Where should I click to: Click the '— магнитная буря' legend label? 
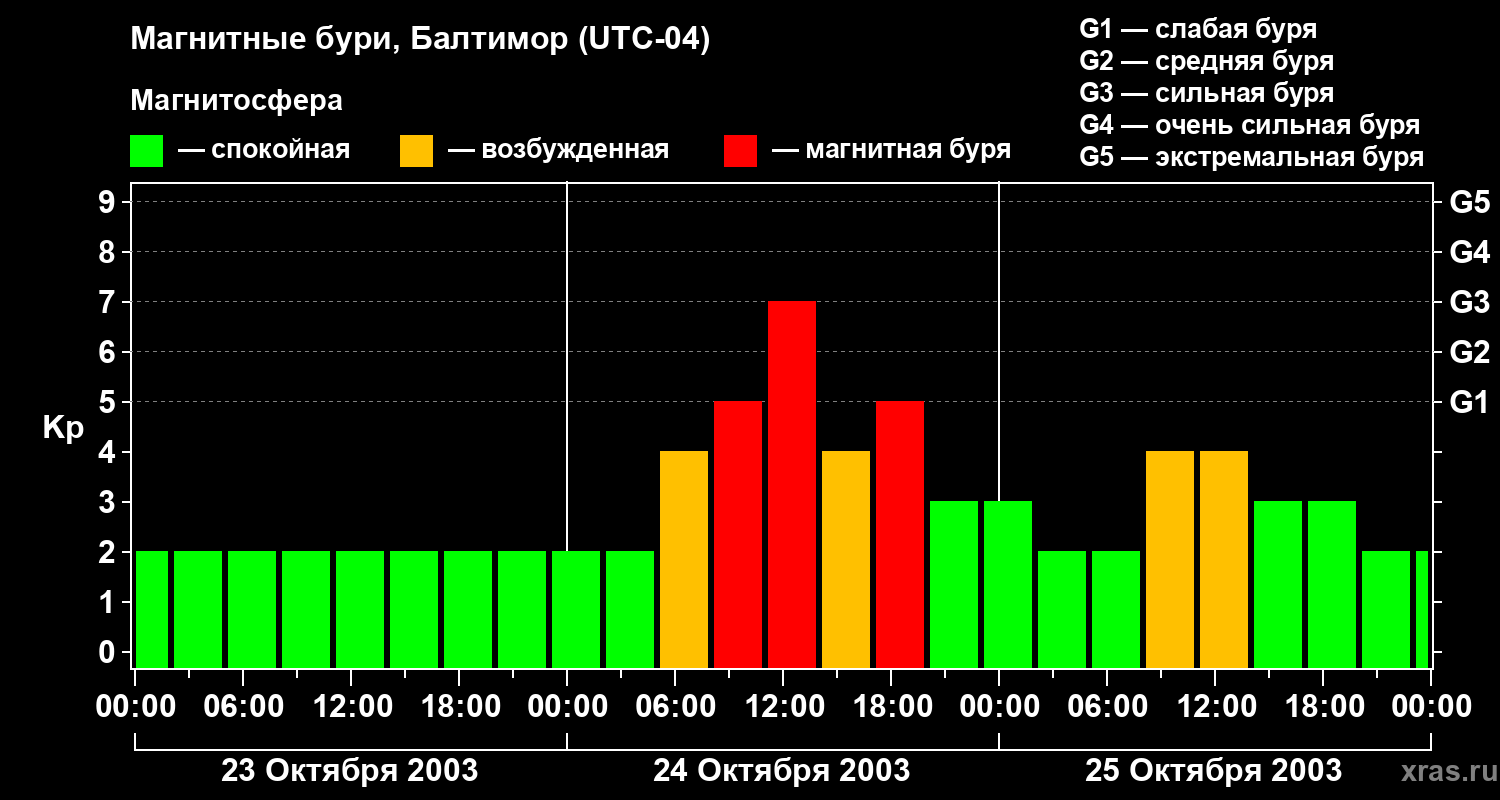pyautogui.click(x=892, y=151)
